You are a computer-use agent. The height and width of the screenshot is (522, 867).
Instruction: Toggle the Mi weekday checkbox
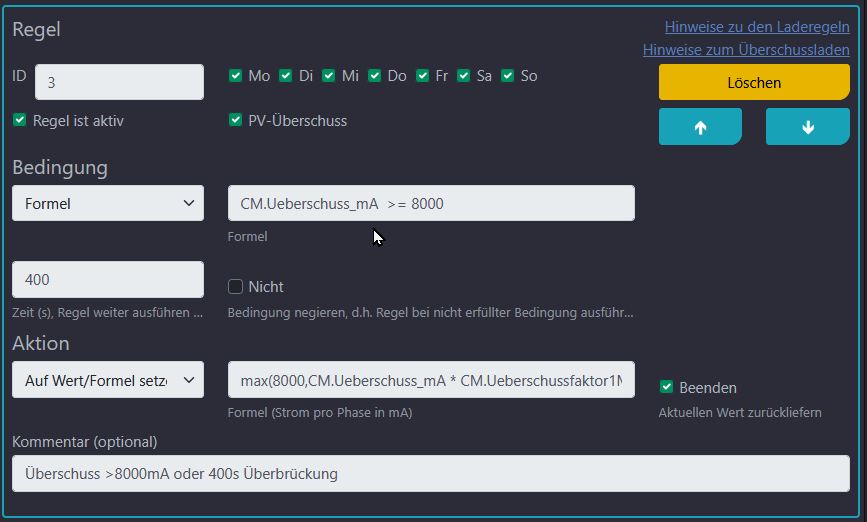coord(329,76)
